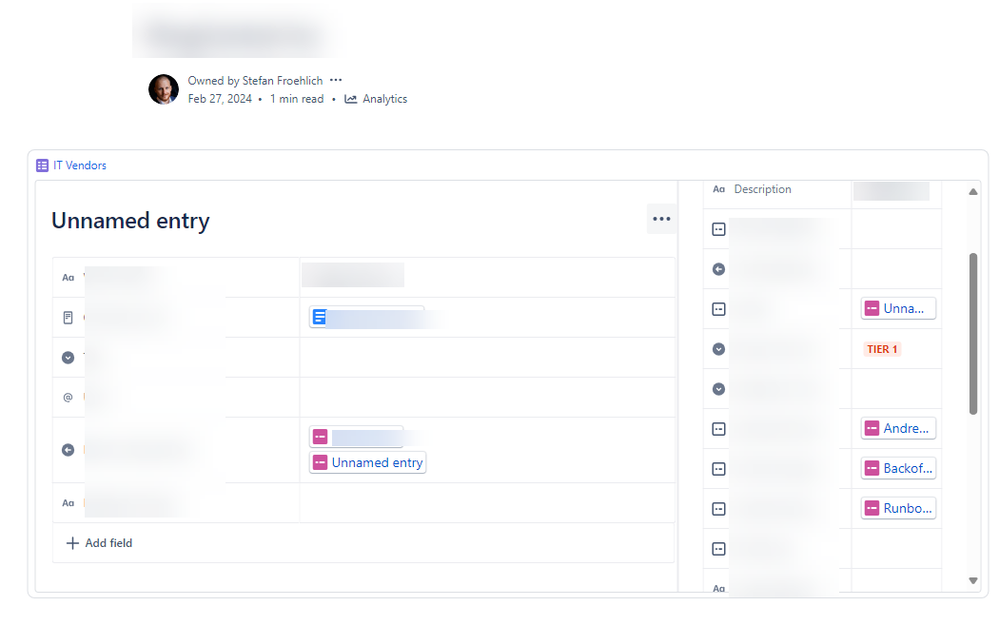Open the IT Vendors database link

point(78,165)
